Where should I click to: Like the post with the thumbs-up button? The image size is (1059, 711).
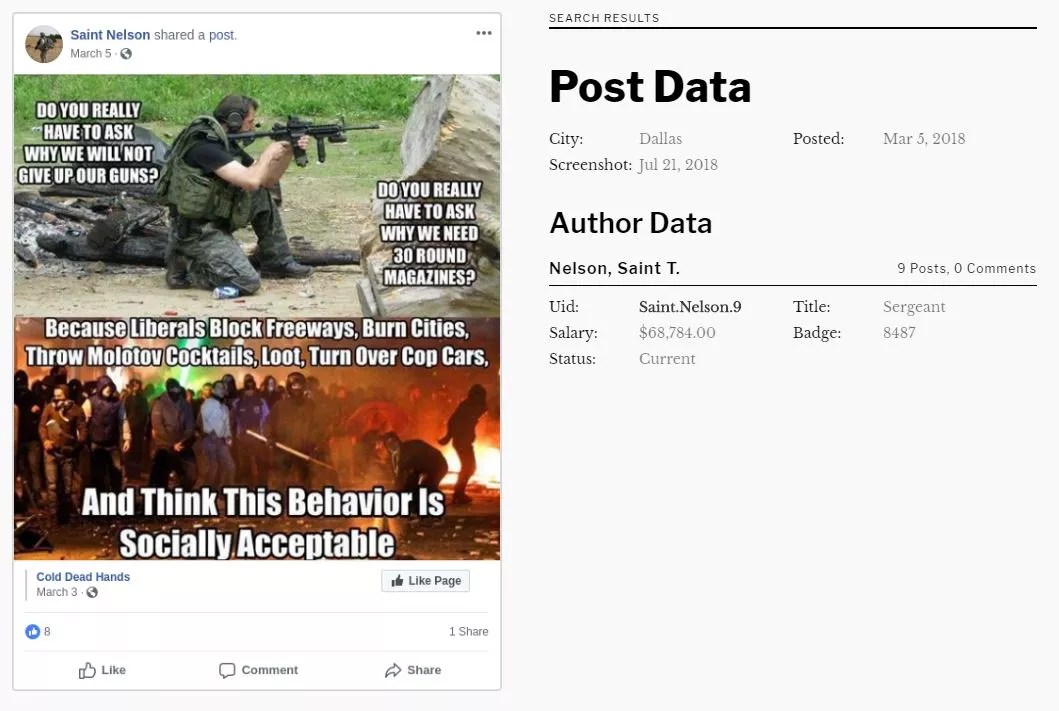click(x=102, y=670)
